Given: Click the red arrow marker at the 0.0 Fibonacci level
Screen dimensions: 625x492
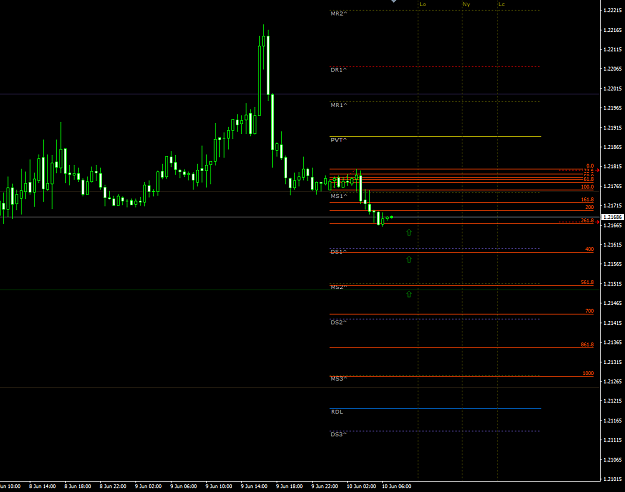Looking at the screenshot, I should (x=597, y=170).
